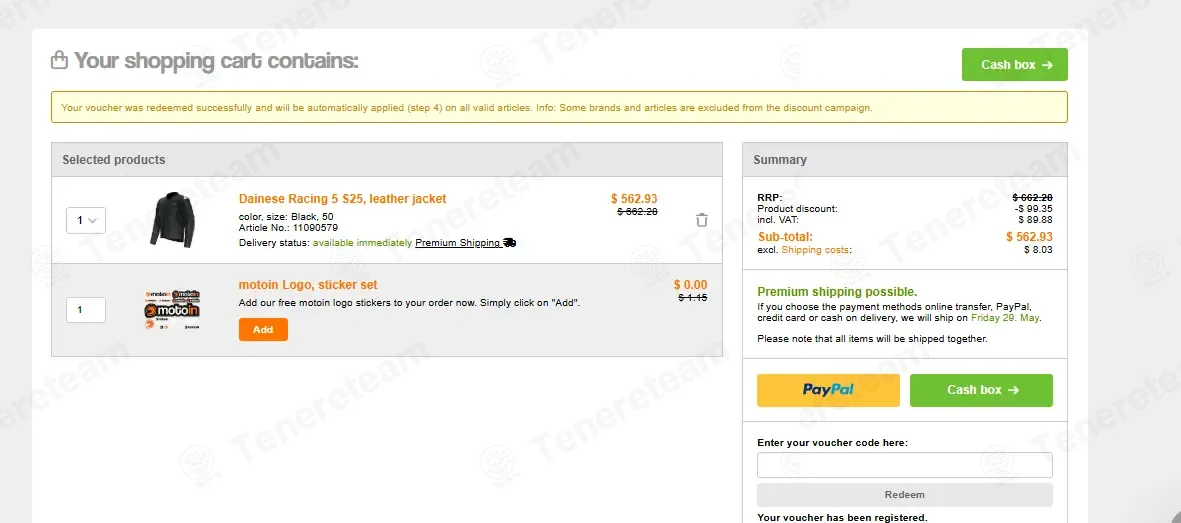
Task: Click the Premium Shipping truck icon
Action: 509,243
